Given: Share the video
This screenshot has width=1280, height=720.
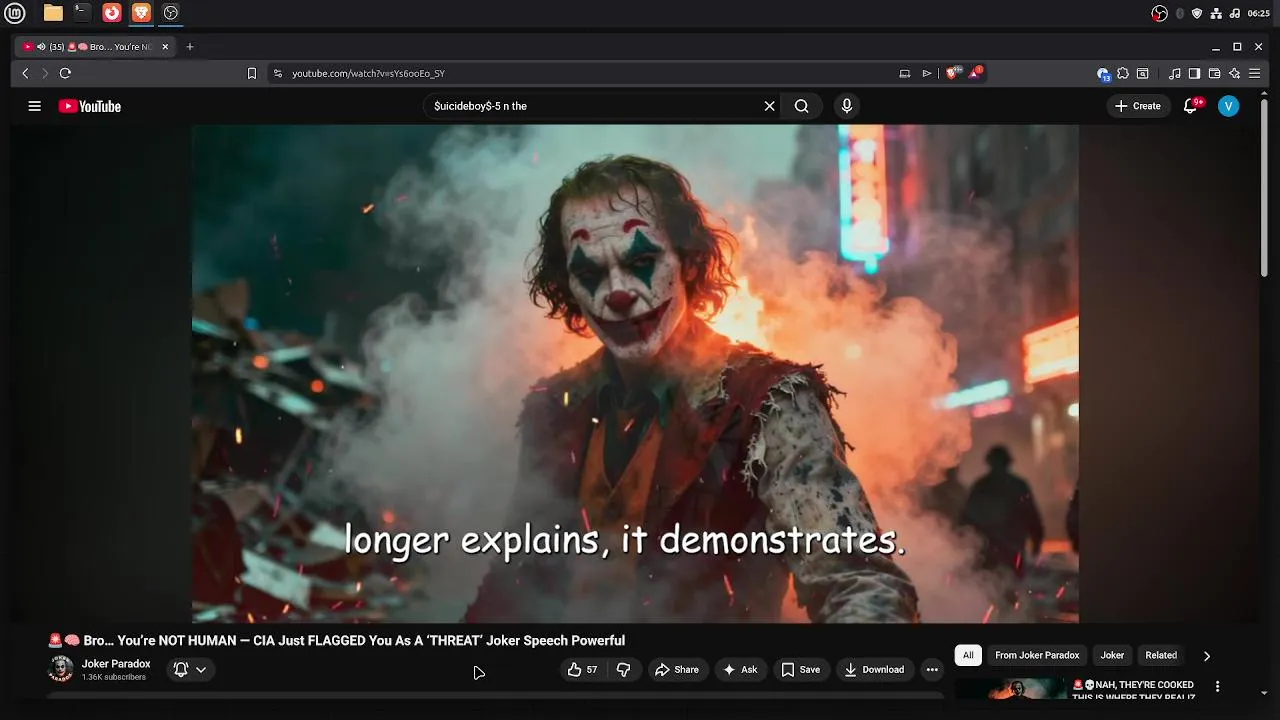Looking at the screenshot, I should coord(676,670).
